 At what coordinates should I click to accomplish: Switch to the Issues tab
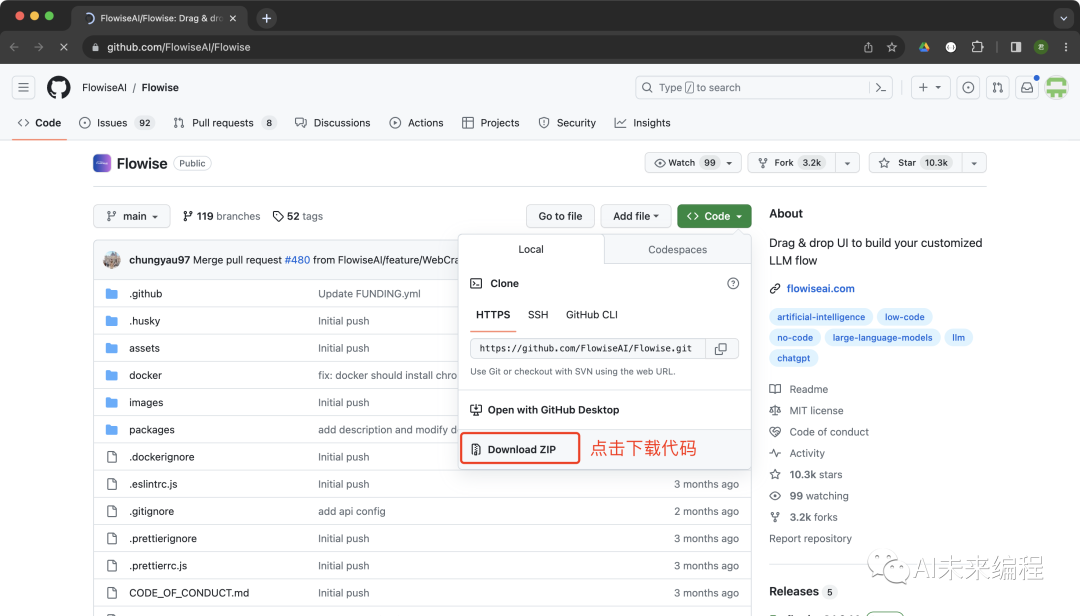pyautogui.click(x=116, y=123)
